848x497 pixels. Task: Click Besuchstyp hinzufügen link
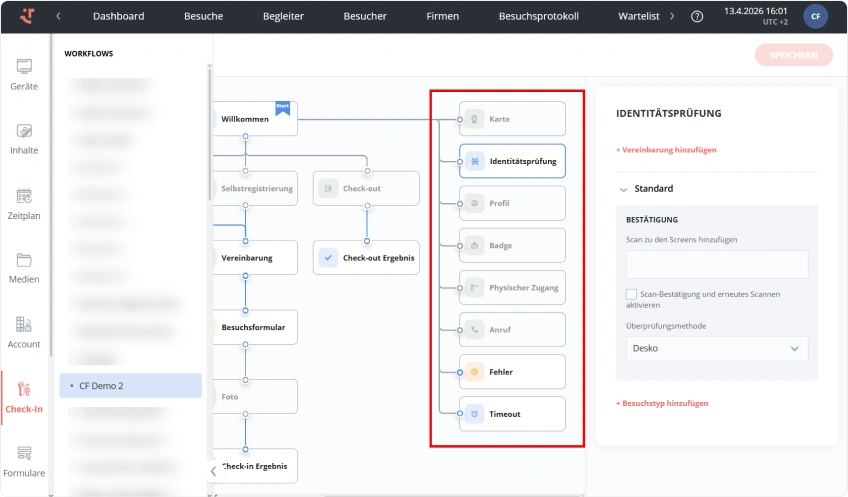pos(662,403)
